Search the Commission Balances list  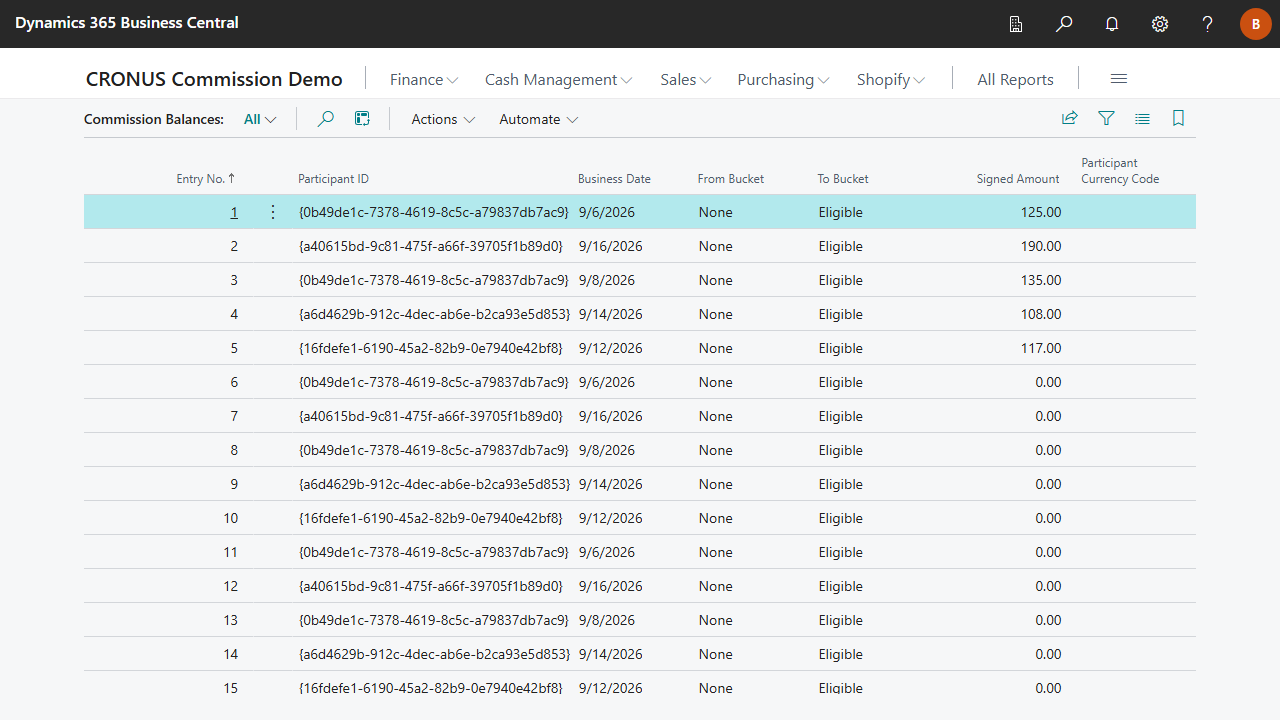click(x=325, y=119)
